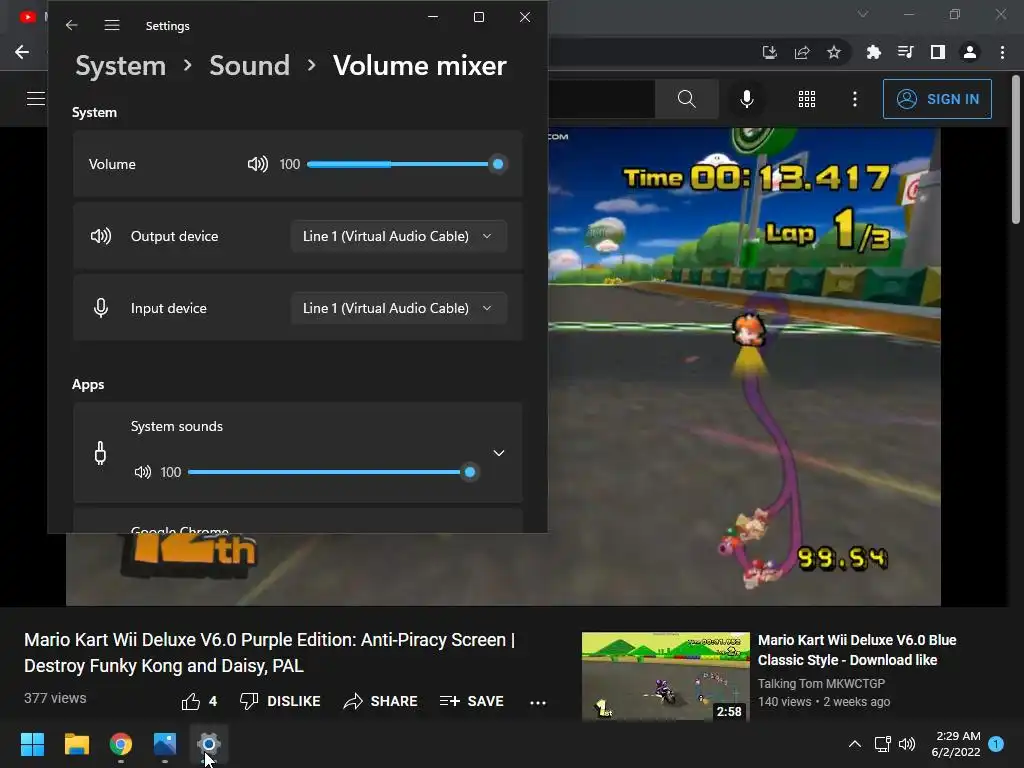Click the Settings gear in taskbar
The image size is (1024, 768).
[x=209, y=744]
